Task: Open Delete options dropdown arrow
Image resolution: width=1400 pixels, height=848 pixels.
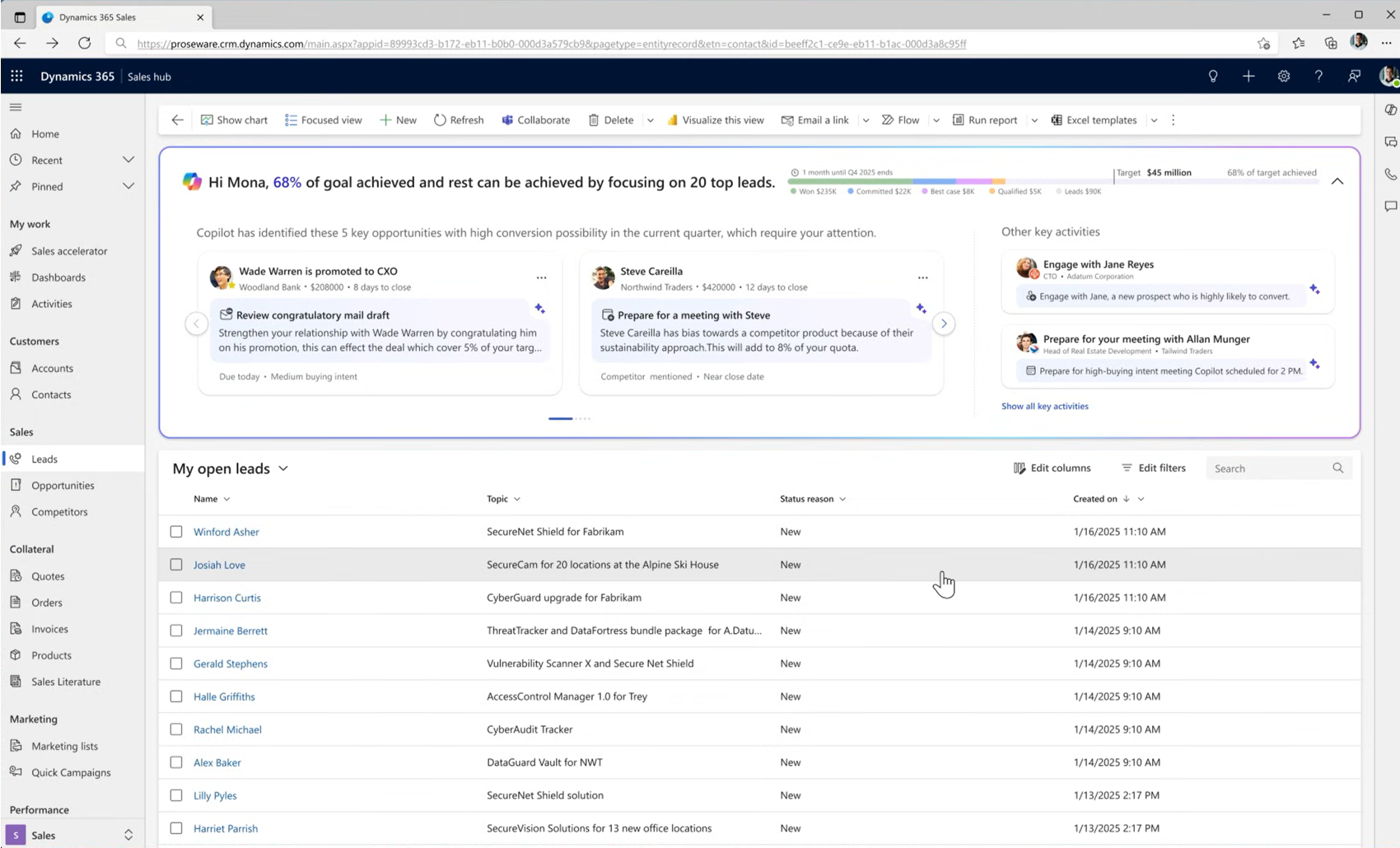Action: tap(650, 120)
